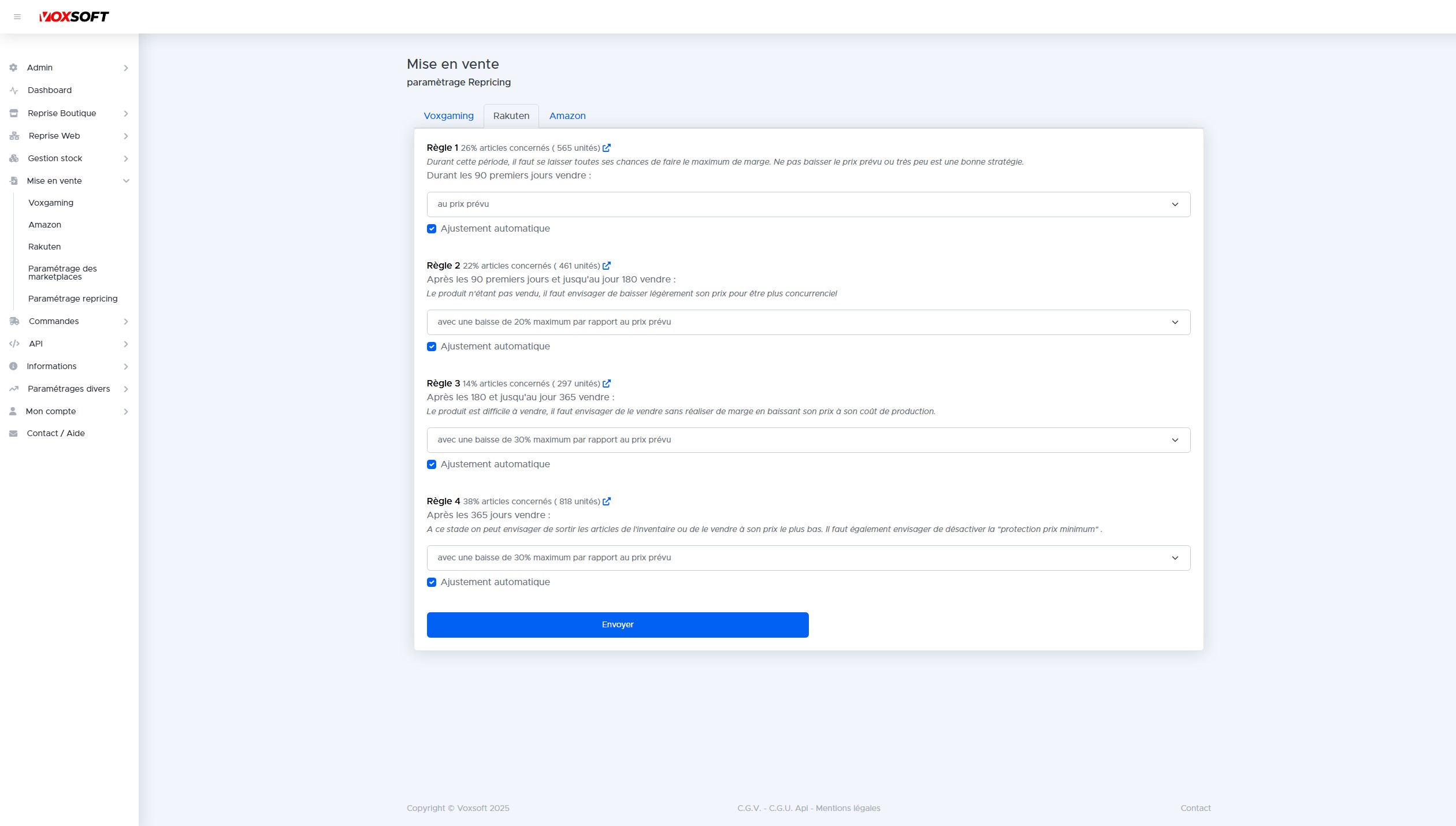Toggle Règle 3 Ajustement automatique checkbox
Screen dimensions: 1456x826
(x=432, y=464)
